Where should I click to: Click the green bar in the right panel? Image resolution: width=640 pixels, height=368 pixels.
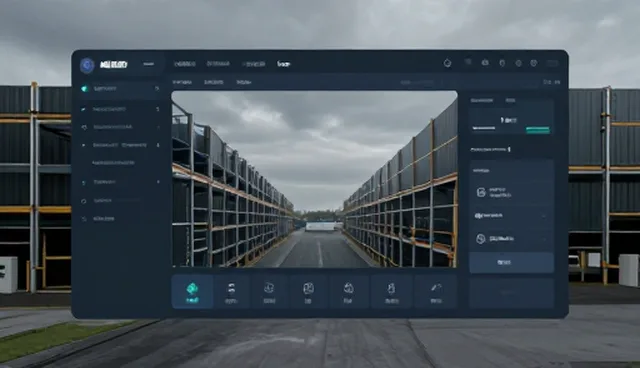pos(538,130)
